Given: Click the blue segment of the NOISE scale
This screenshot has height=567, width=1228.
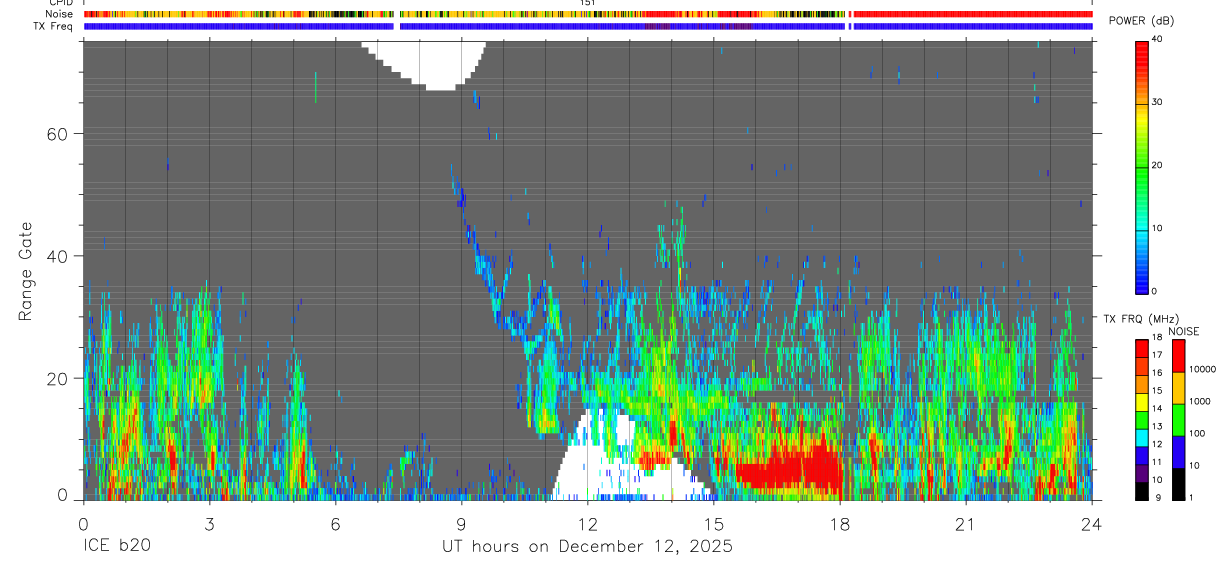Looking at the screenshot, I should [1178, 452].
